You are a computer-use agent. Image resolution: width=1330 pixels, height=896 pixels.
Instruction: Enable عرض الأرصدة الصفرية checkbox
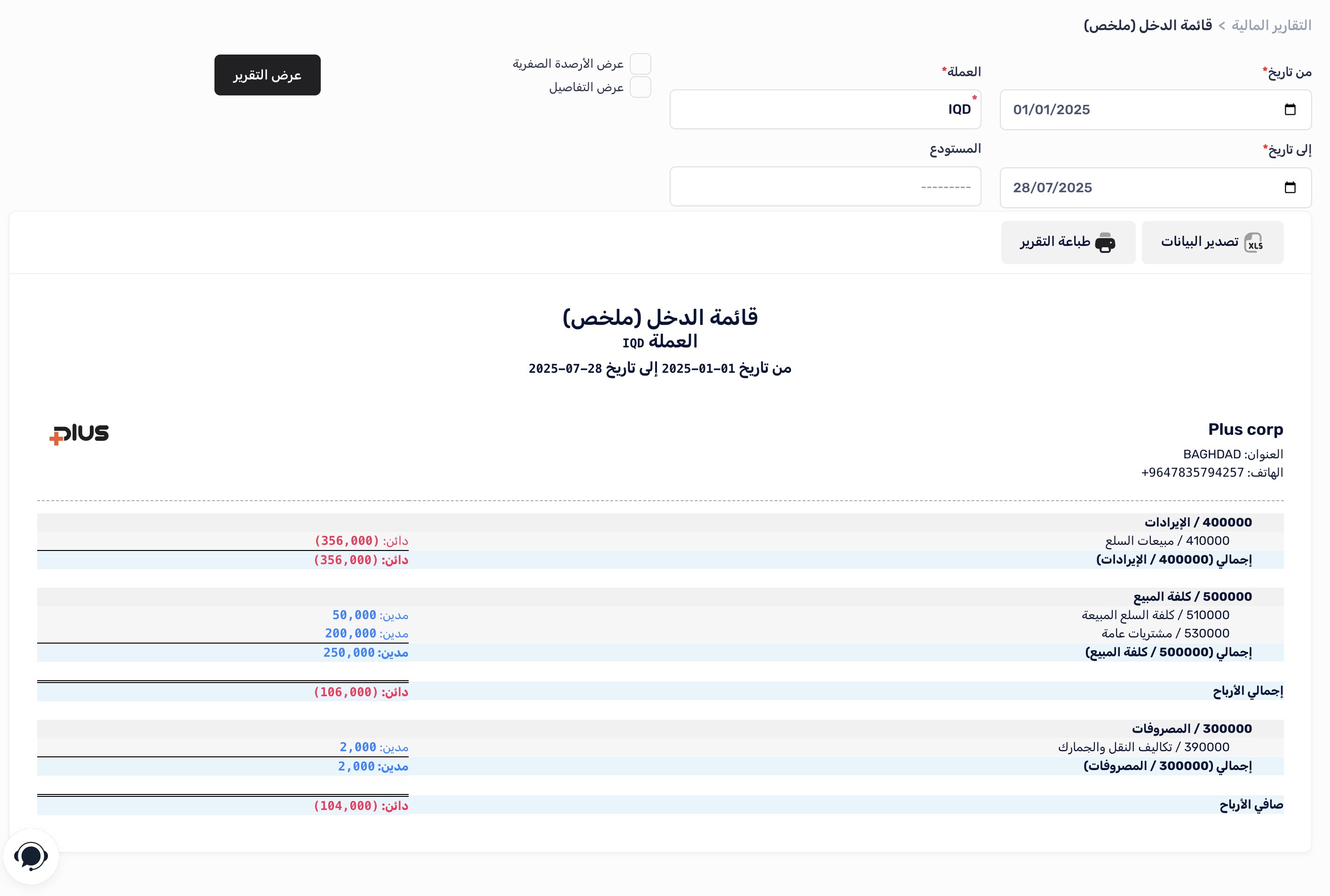pos(640,64)
